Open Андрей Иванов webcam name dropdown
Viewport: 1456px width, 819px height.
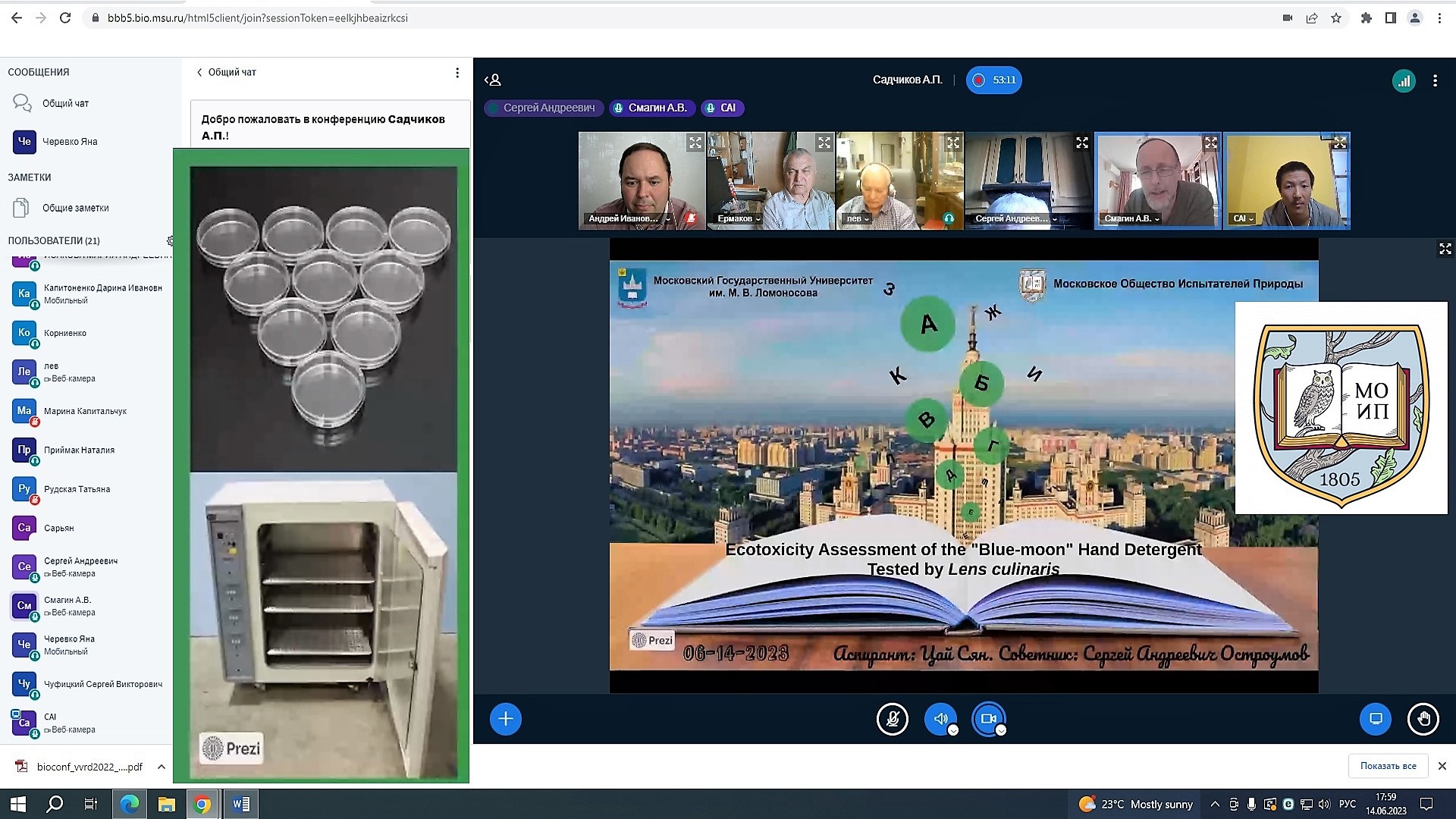[629, 218]
